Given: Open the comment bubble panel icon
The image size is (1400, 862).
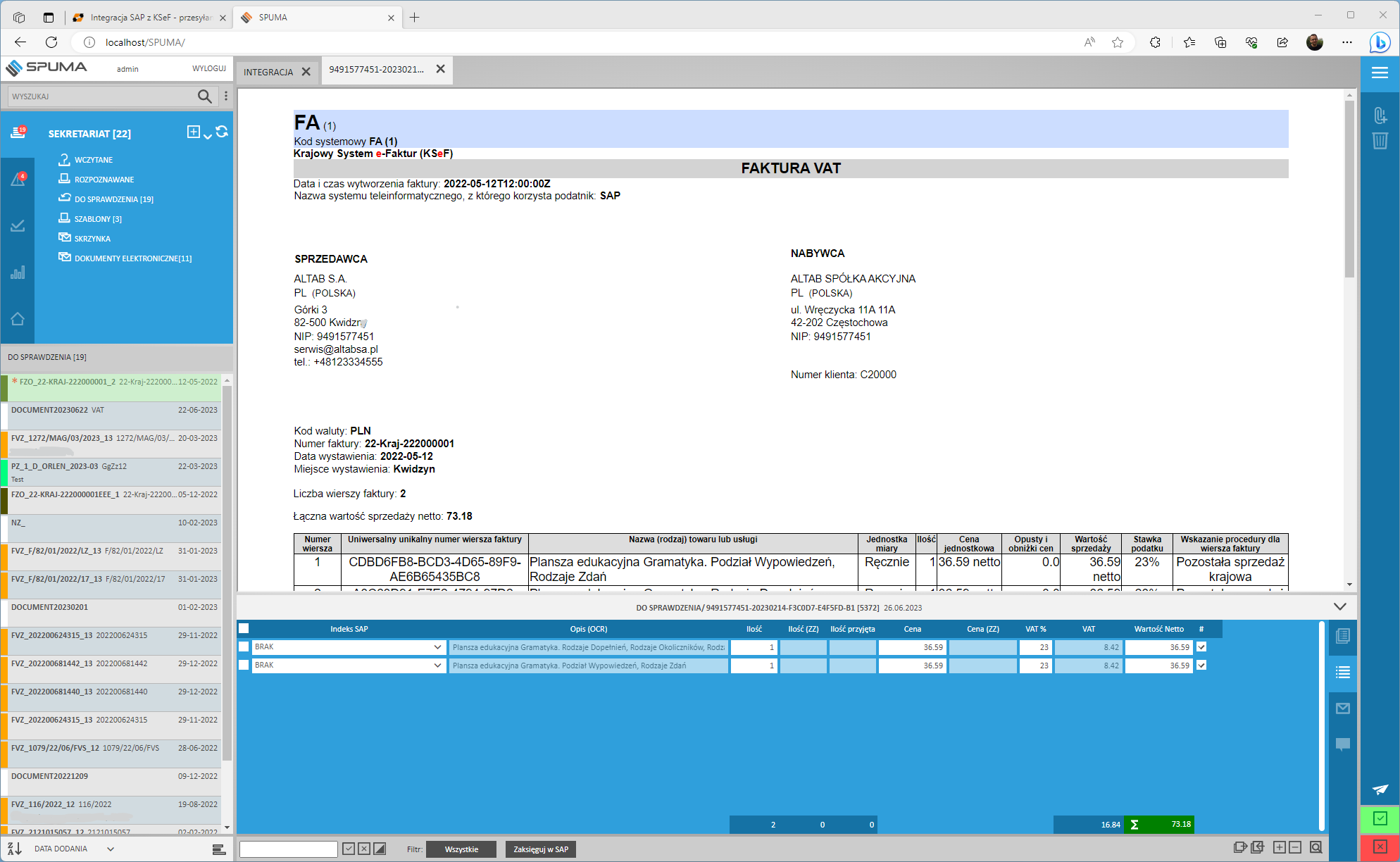Looking at the screenshot, I should (x=1343, y=744).
